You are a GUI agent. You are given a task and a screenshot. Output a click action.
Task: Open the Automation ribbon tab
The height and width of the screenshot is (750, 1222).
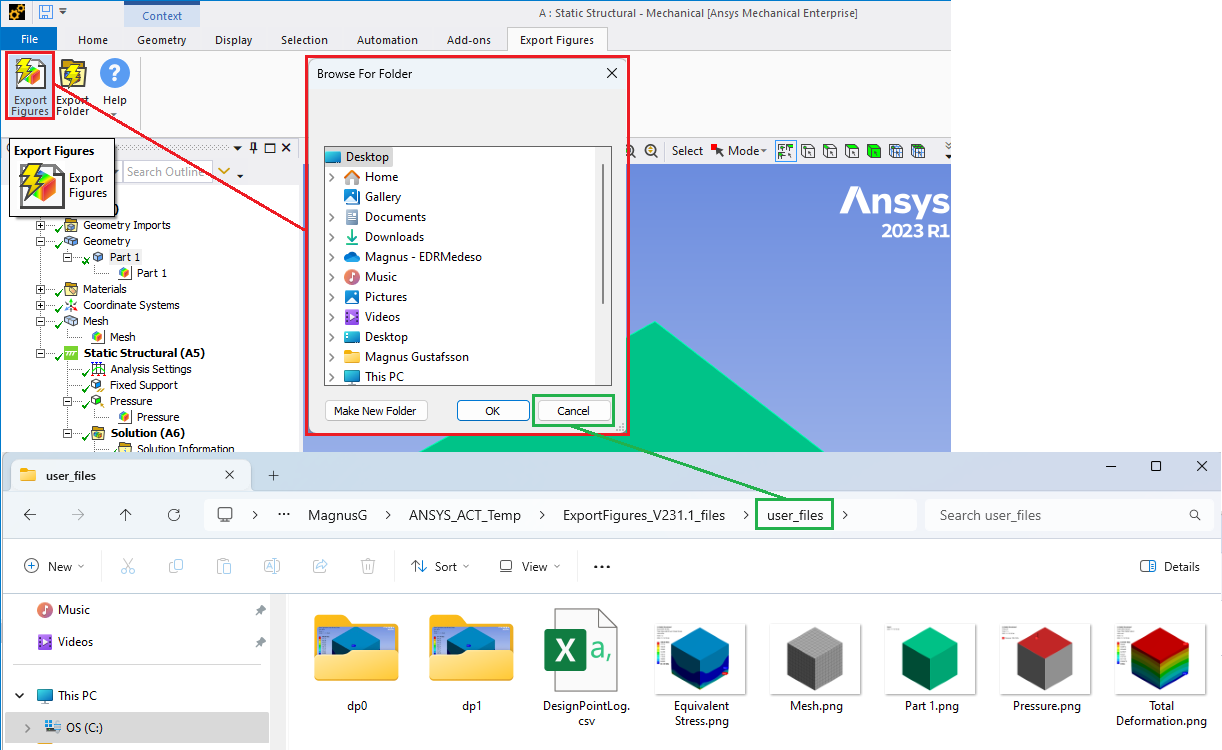click(387, 40)
